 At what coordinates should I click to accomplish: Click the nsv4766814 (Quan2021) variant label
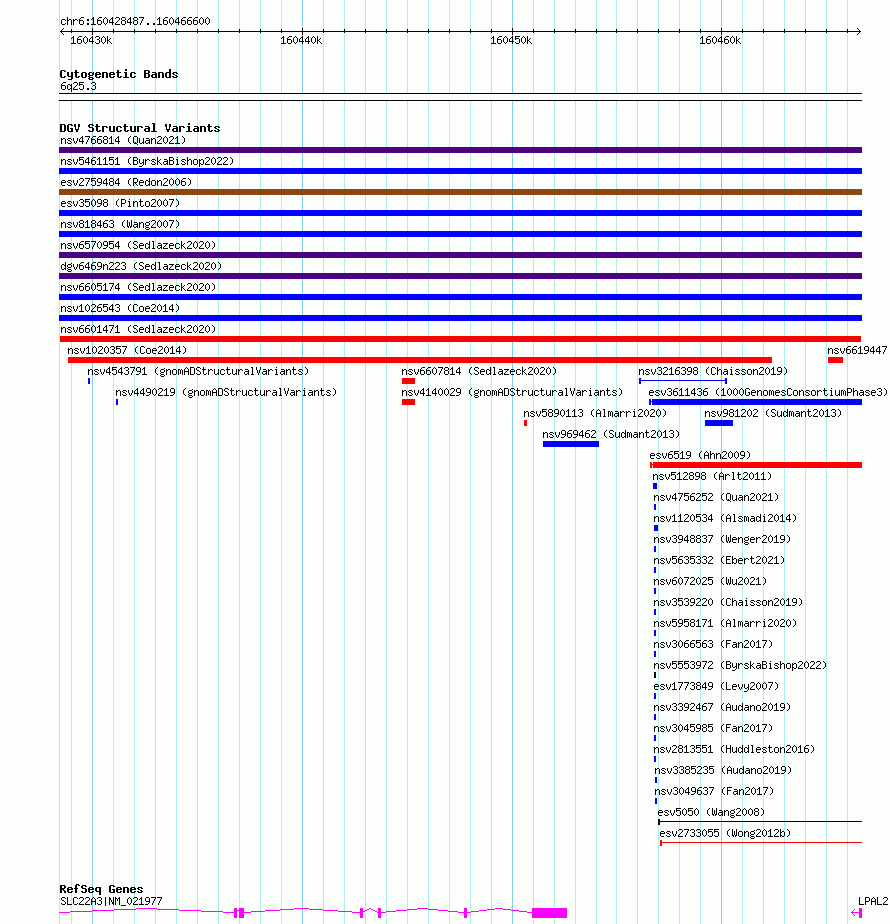tap(123, 140)
